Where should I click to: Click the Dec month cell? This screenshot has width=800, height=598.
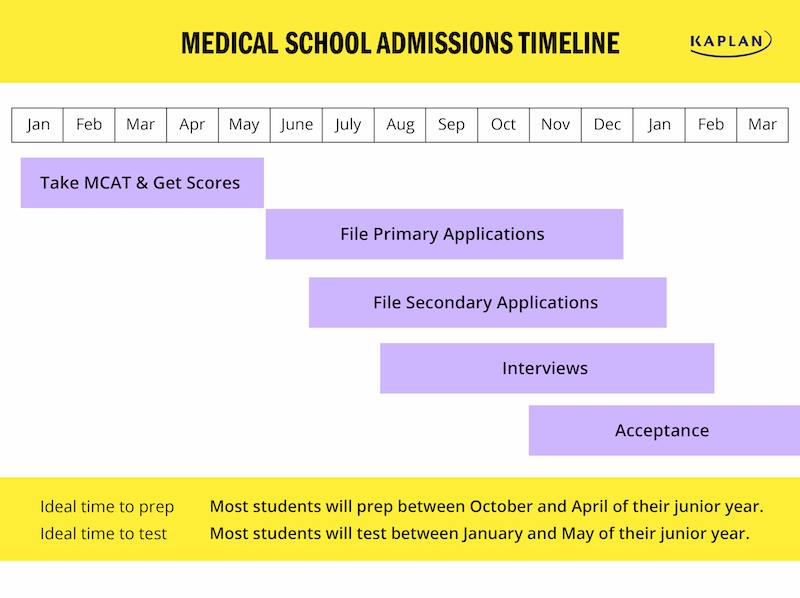(607, 125)
